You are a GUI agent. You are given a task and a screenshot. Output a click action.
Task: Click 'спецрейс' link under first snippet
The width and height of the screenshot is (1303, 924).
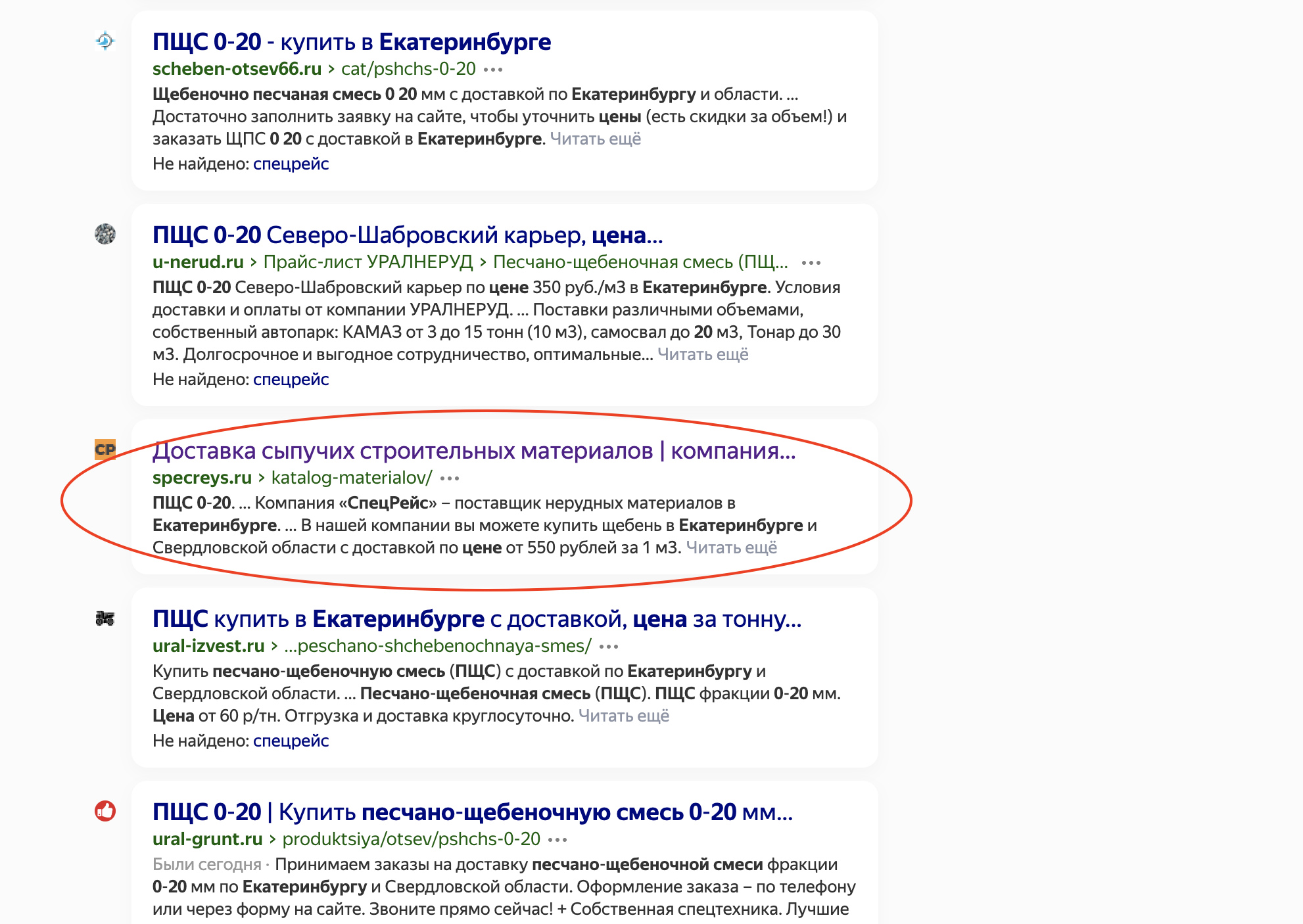291,163
